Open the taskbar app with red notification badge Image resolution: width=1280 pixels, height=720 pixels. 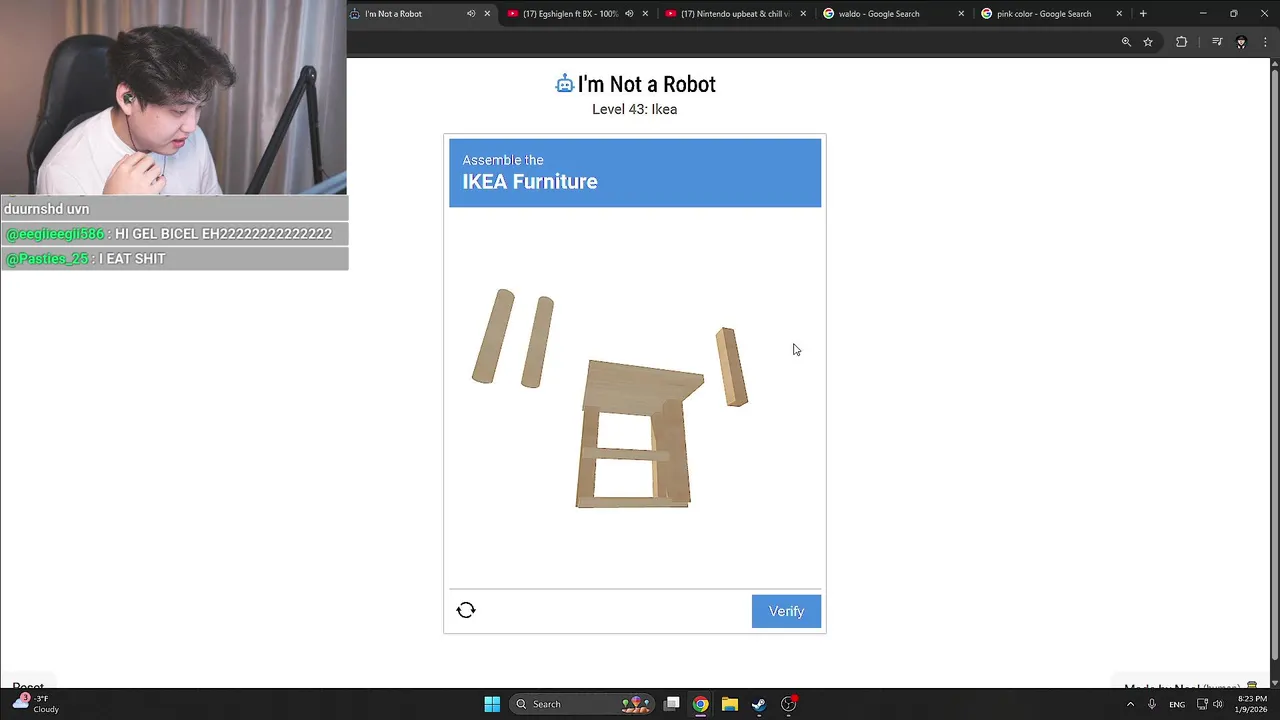point(788,704)
